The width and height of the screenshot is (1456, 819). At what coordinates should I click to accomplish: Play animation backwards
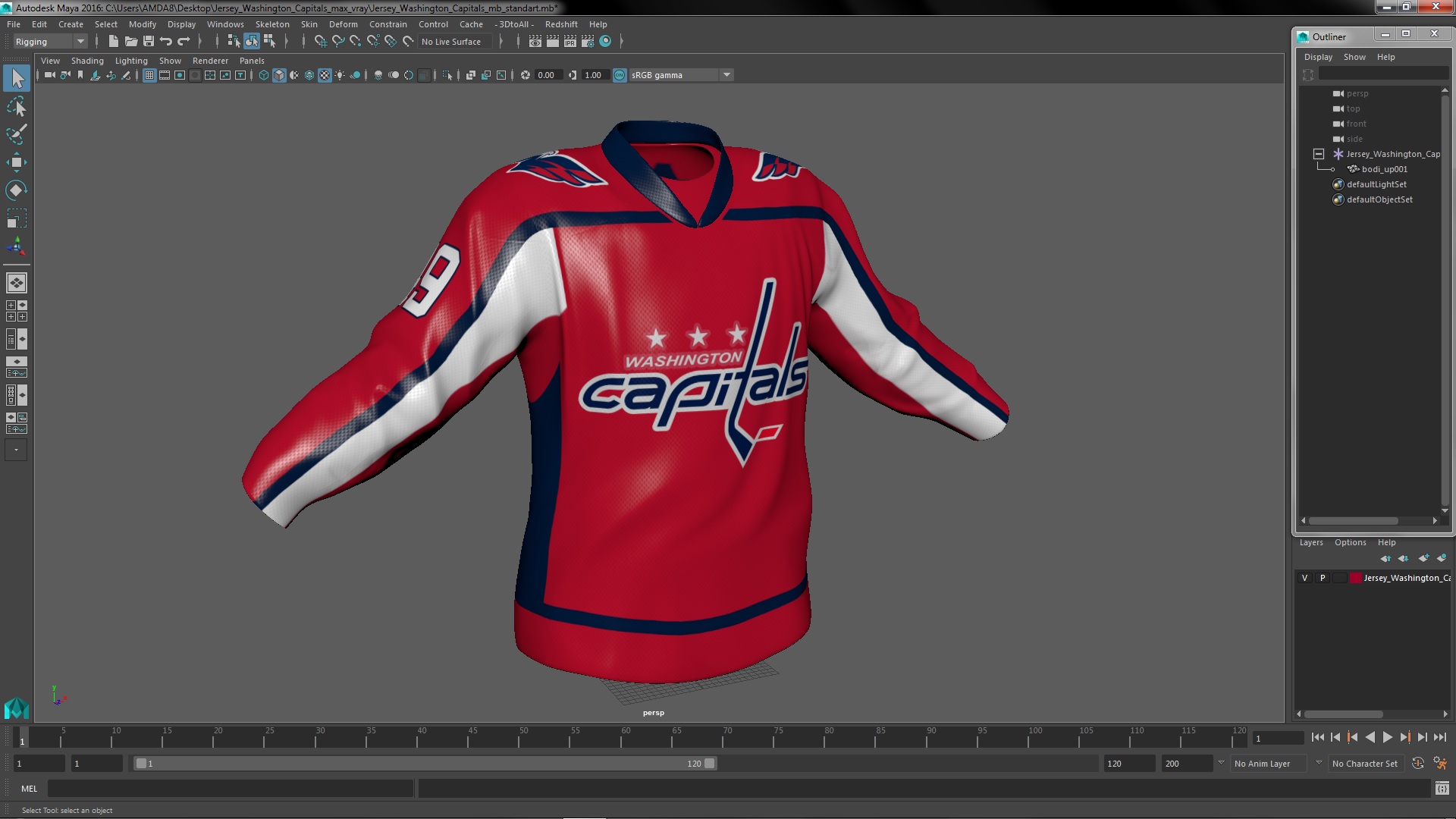(x=1370, y=737)
